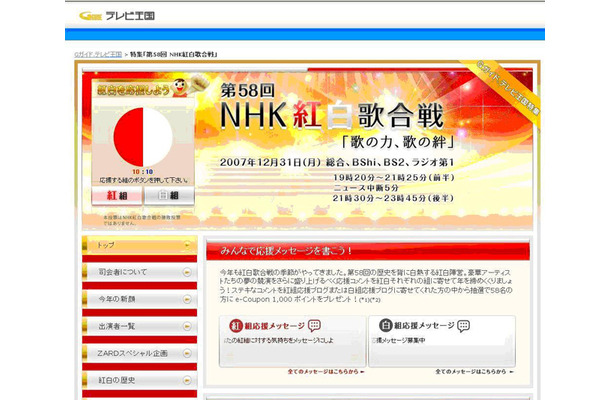
Task: Click arrow icon on 出演者一覧 row
Action: 187,326
